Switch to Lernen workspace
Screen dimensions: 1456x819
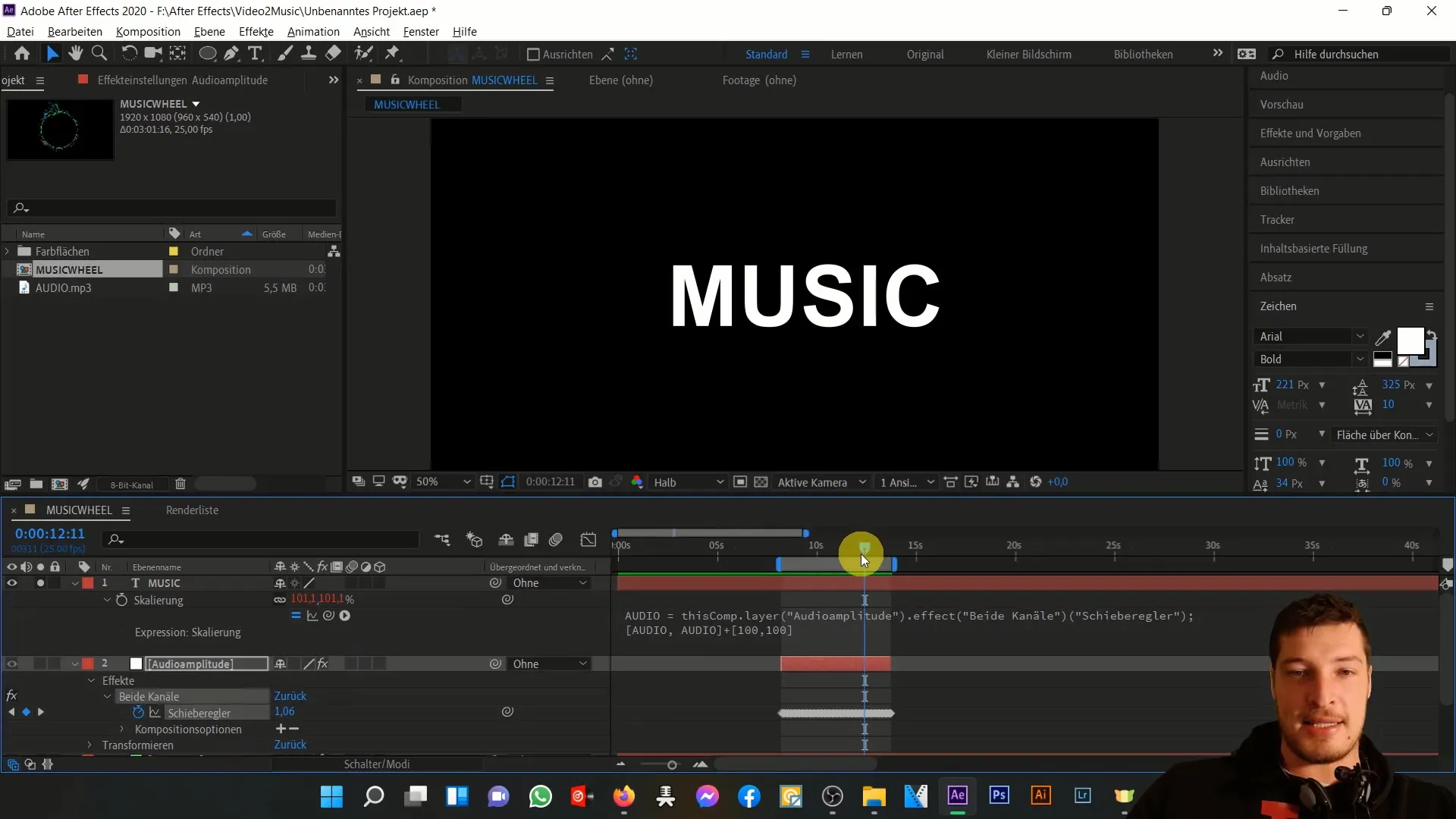[x=846, y=55]
